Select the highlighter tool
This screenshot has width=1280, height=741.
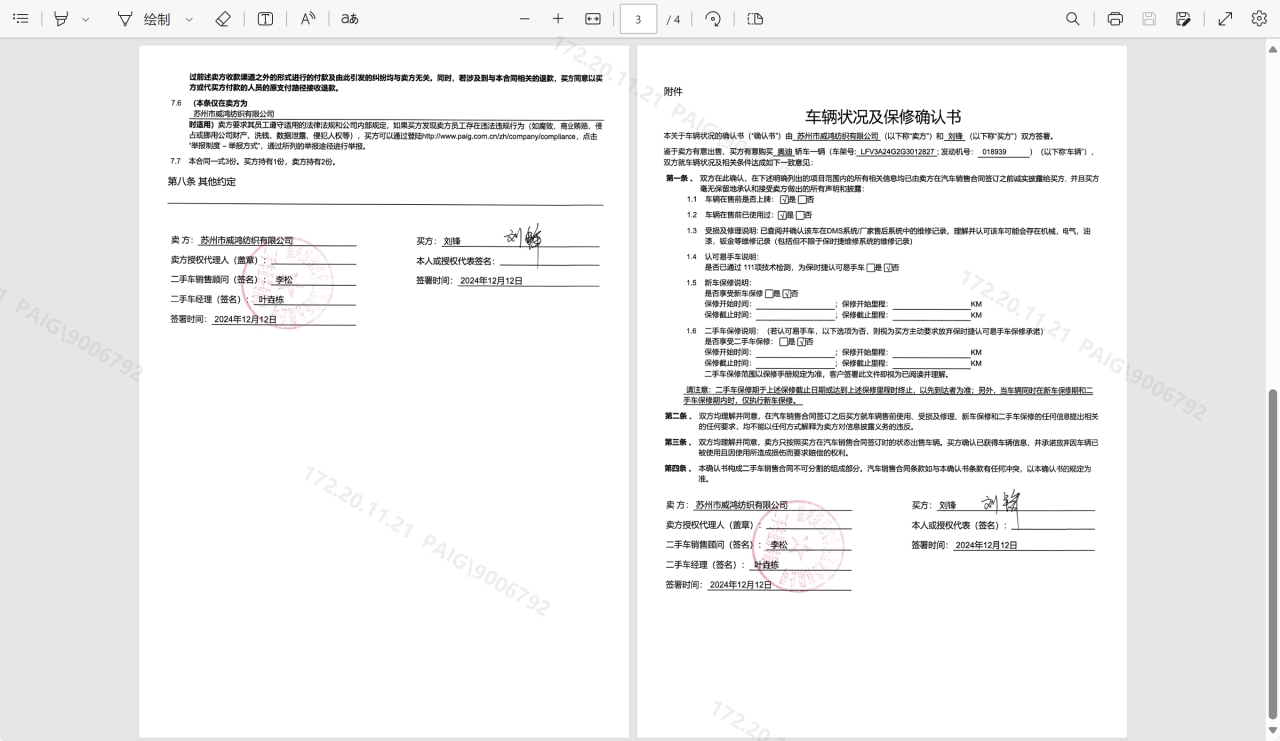(62, 19)
